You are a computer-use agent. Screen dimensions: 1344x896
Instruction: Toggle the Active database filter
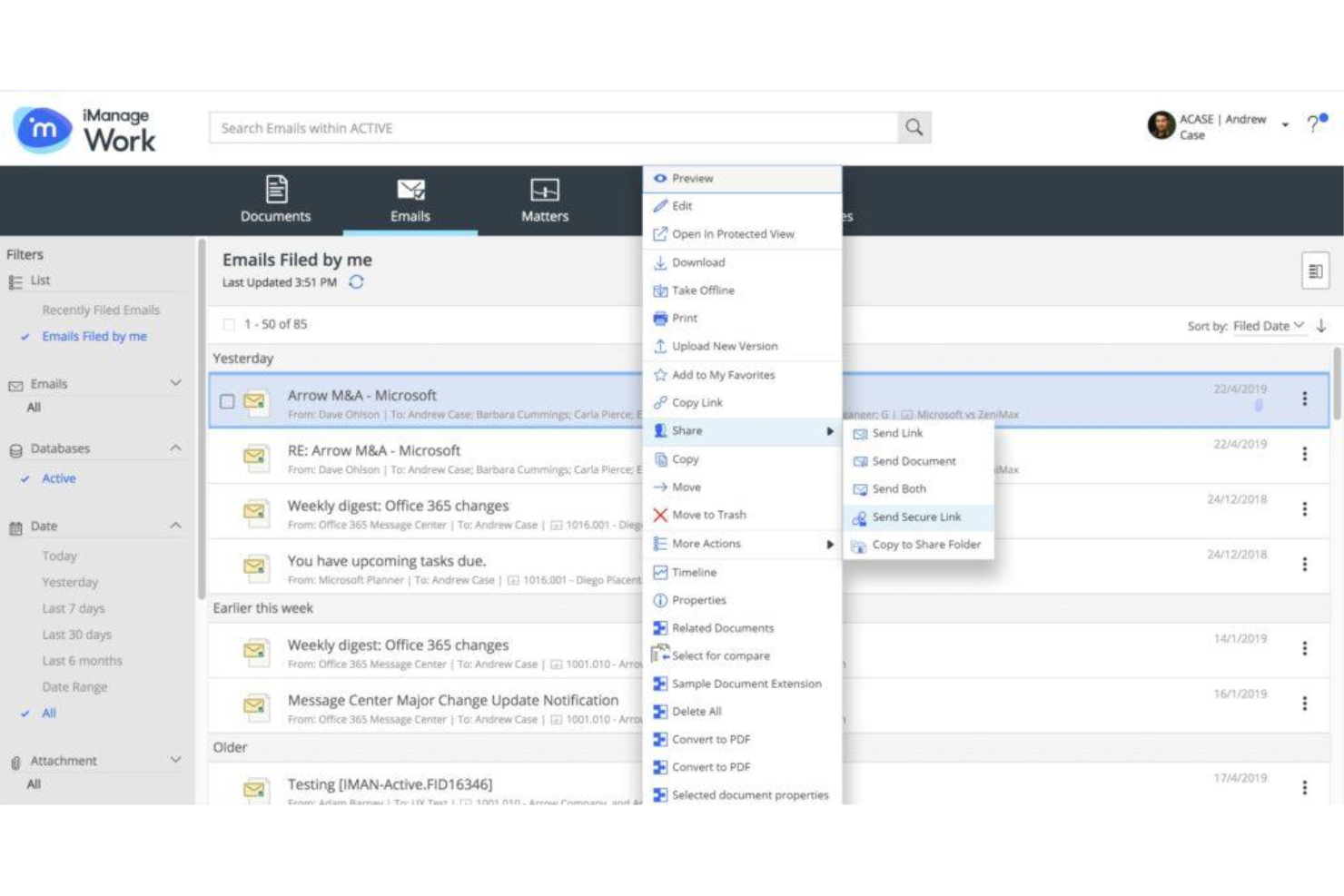[58, 478]
